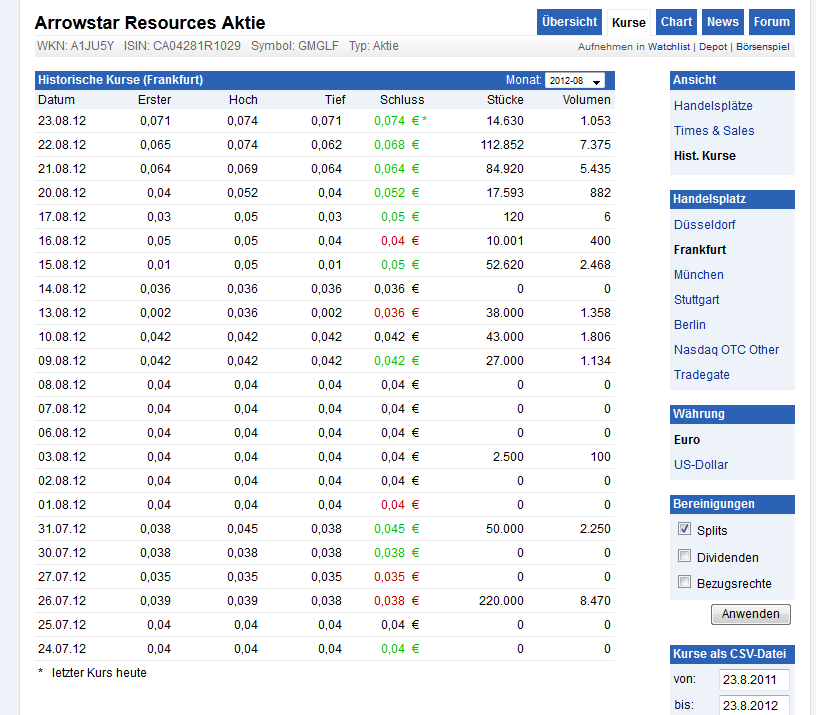This screenshot has height=715, width=816.
Task: Check the Bezugsrechte option
Action: [684, 580]
